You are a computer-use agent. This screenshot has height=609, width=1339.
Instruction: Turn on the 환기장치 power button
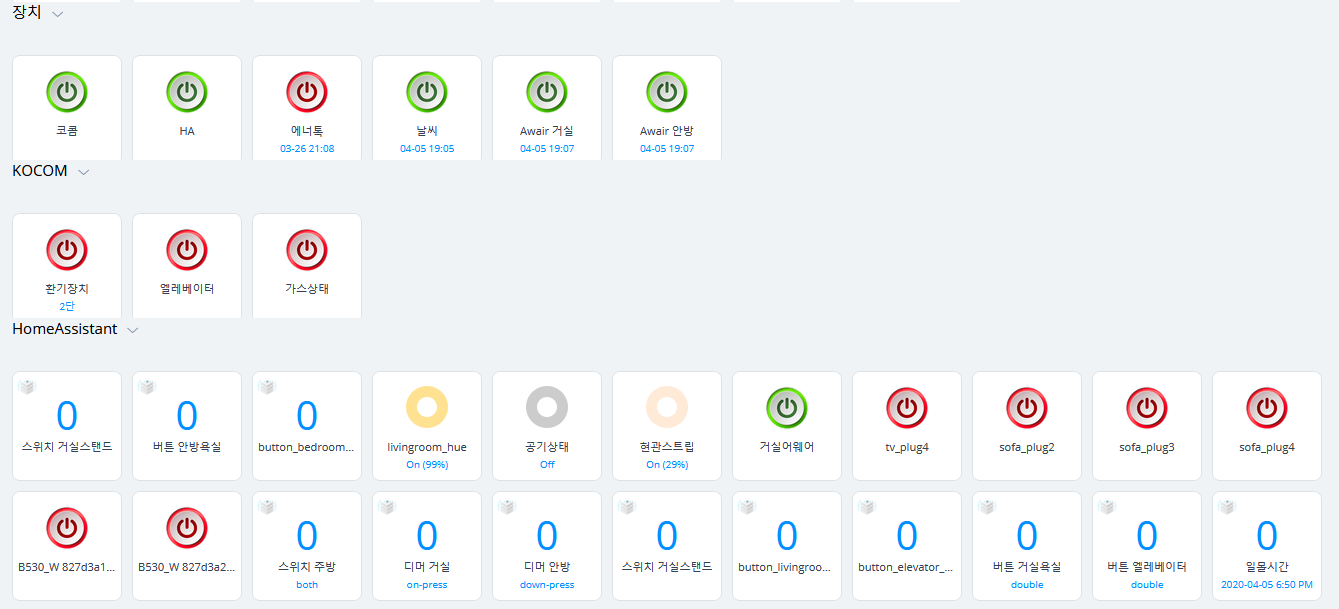pos(67,250)
